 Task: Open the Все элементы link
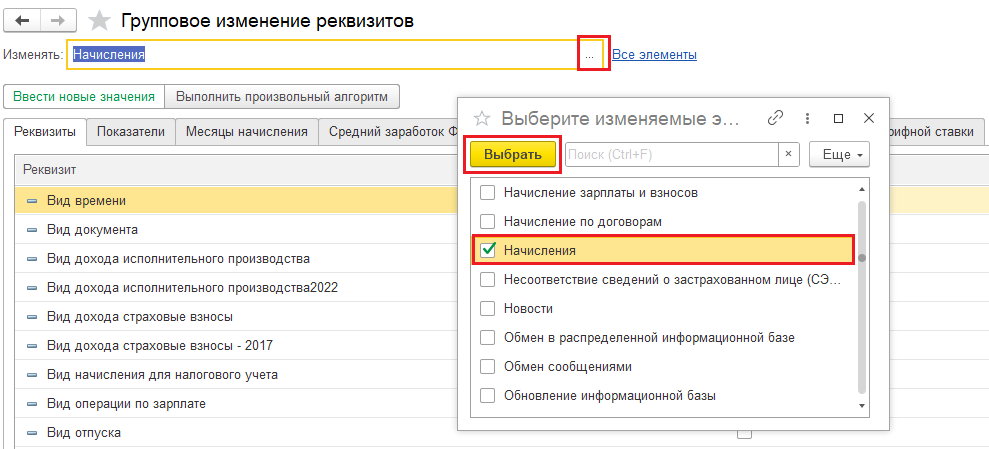coord(655,55)
